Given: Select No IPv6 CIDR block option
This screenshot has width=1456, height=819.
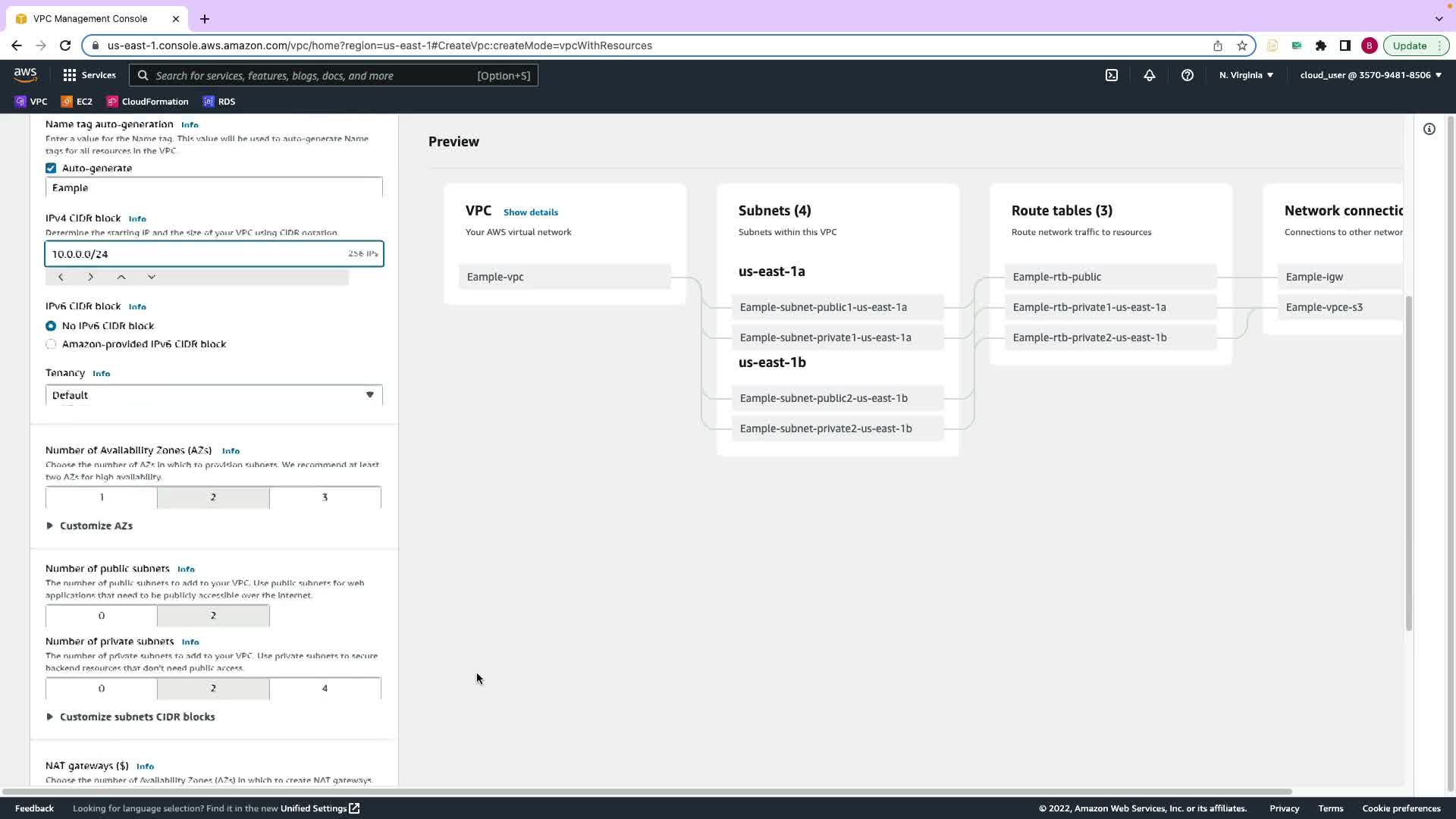Looking at the screenshot, I should coord(51,326).
